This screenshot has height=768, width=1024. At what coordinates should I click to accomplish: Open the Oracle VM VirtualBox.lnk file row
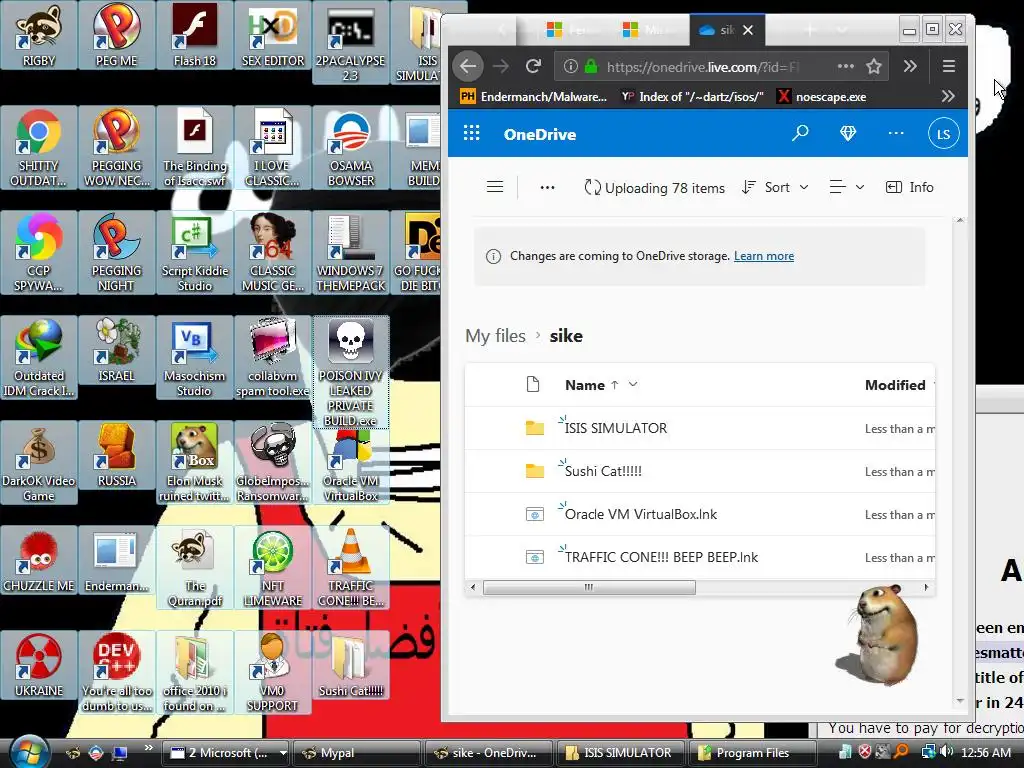[x=699, y=514]
